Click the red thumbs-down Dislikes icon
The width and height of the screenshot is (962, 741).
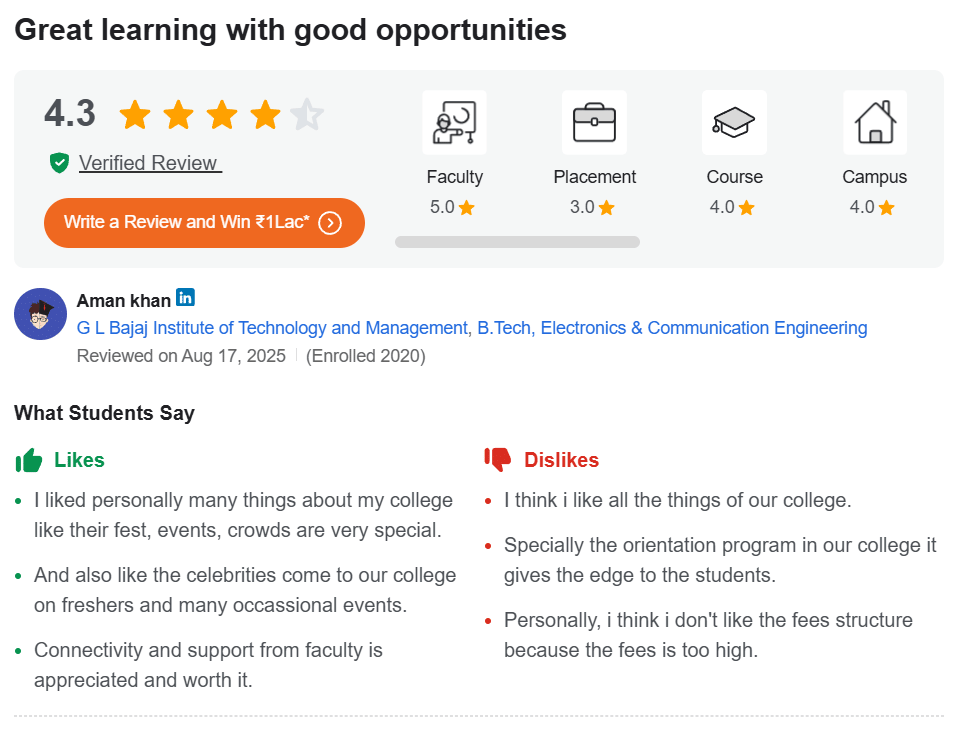[x=498, y=460]
